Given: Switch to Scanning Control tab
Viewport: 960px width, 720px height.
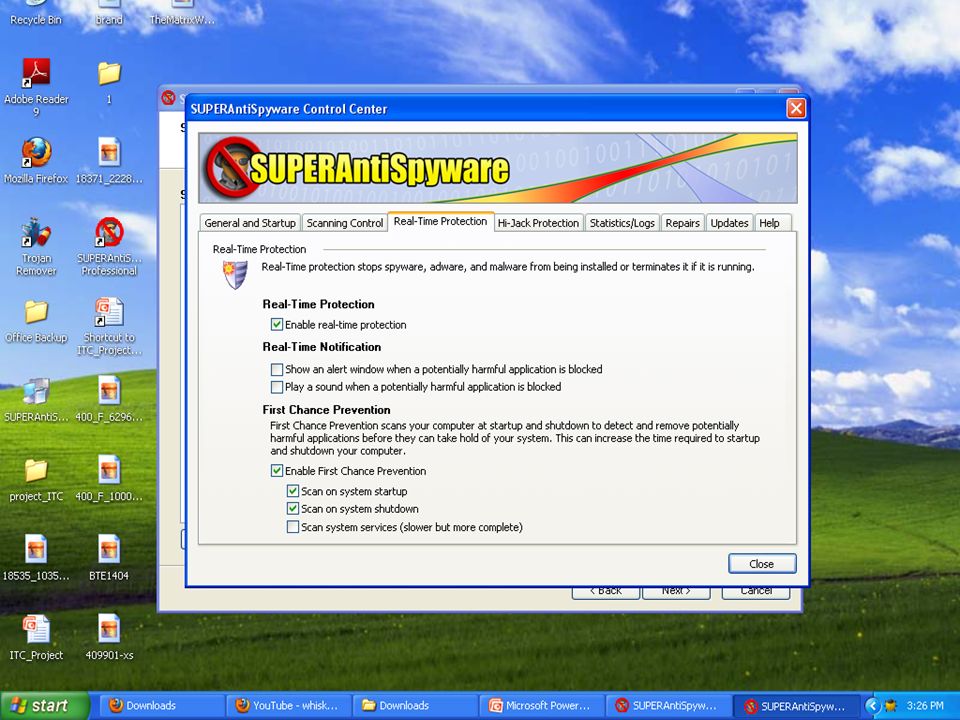Looking at the screenshot, I should 345,223.
